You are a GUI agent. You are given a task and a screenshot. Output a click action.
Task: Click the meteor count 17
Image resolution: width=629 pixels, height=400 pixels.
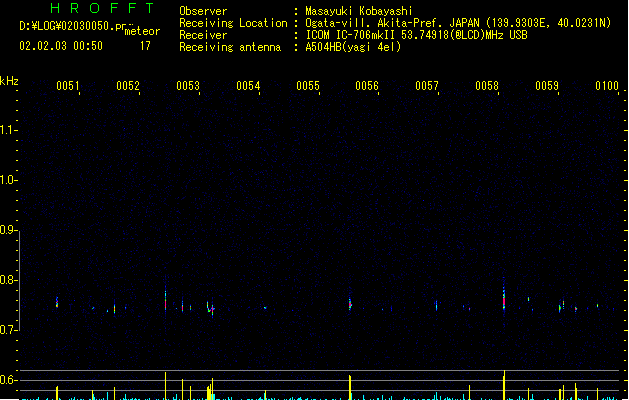point(145,46)
